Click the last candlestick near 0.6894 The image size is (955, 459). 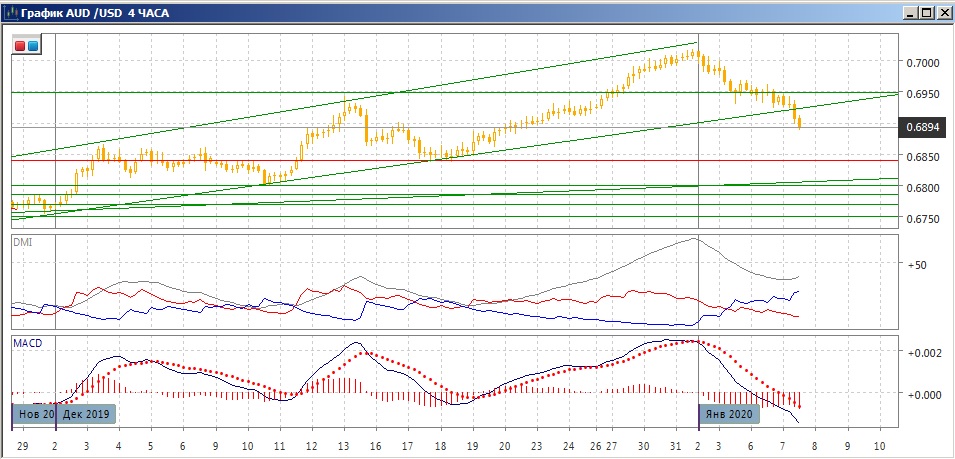point(799,121)
